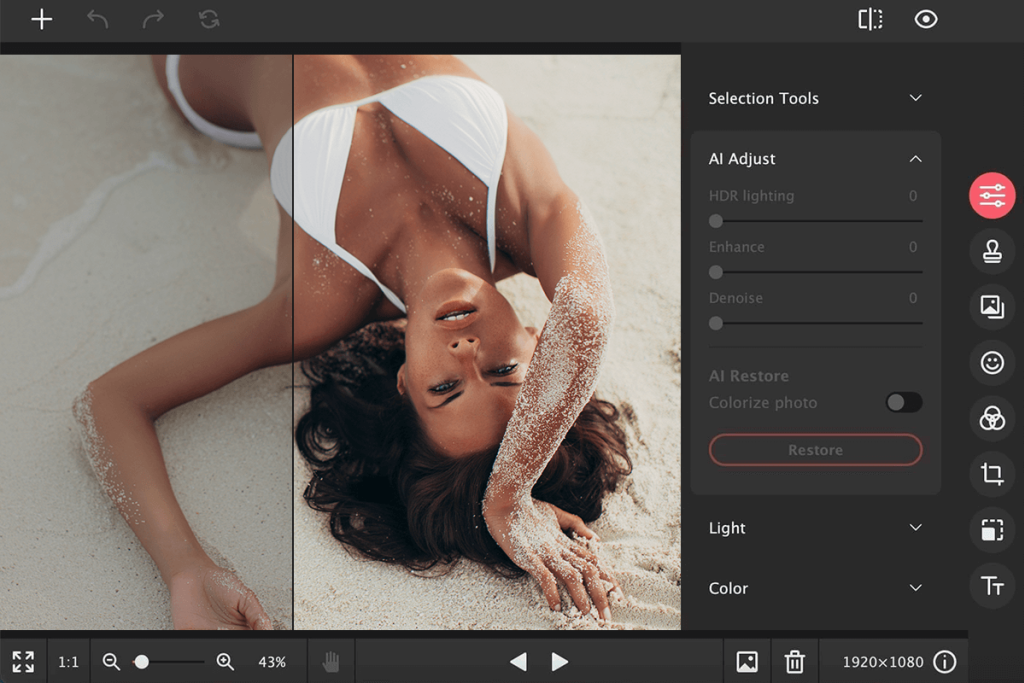
Task: Click the Restore button
Action: click(x=815, y=450)
